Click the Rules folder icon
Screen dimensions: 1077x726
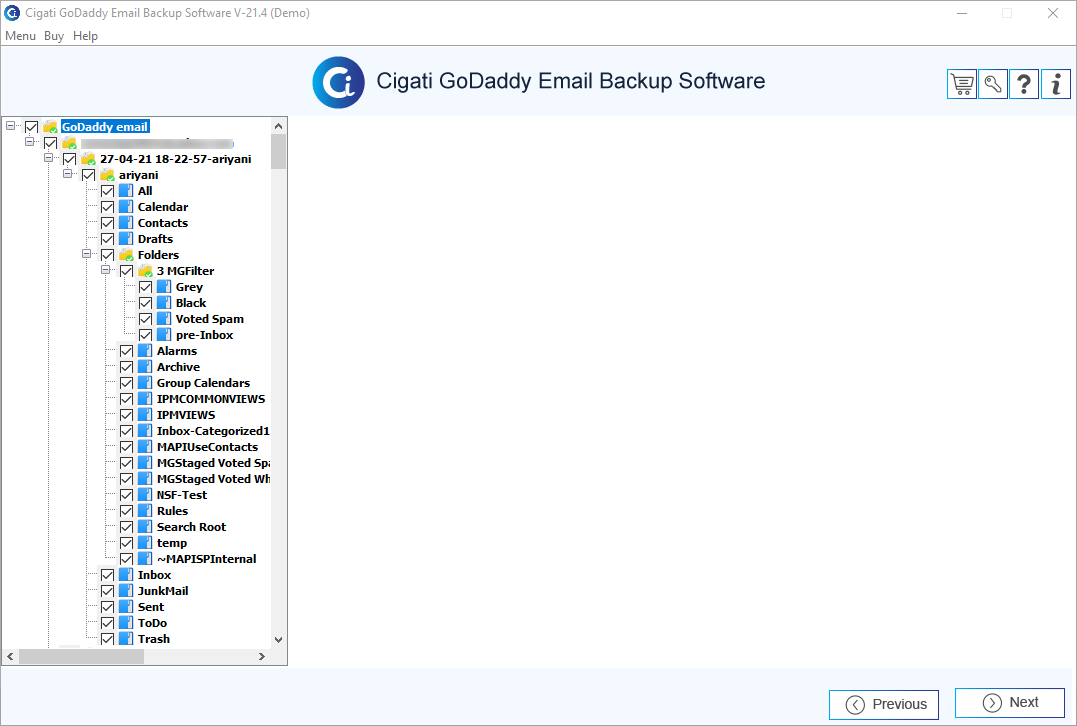click(145, 511)
